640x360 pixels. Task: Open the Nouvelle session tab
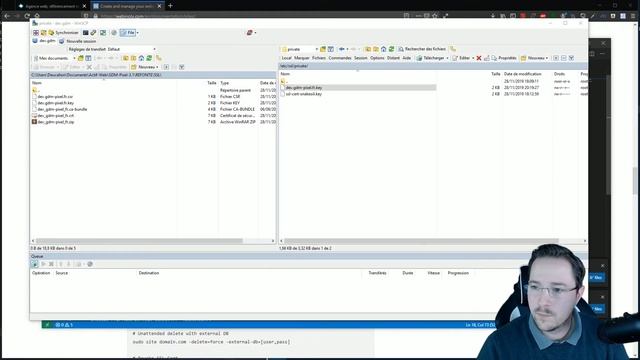(78, 41)
